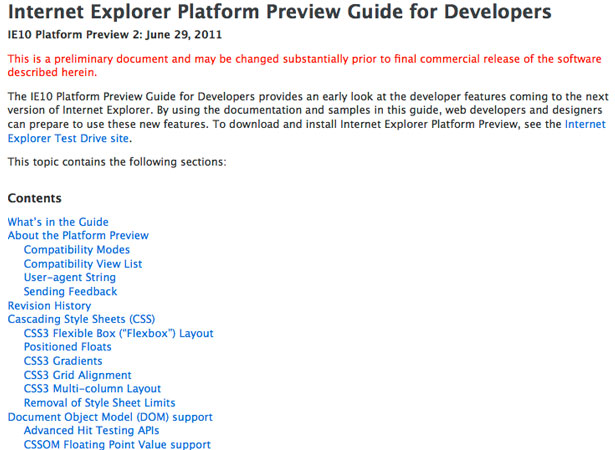
Task: Open the CSS3 Gradients link
Action: tap(63, 361)
